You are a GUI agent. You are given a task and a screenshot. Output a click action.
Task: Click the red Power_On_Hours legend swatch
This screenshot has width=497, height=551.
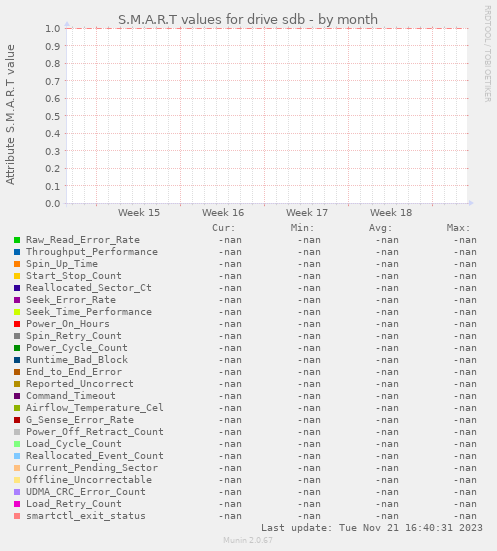pyautogui.click(x=17, y=324)
